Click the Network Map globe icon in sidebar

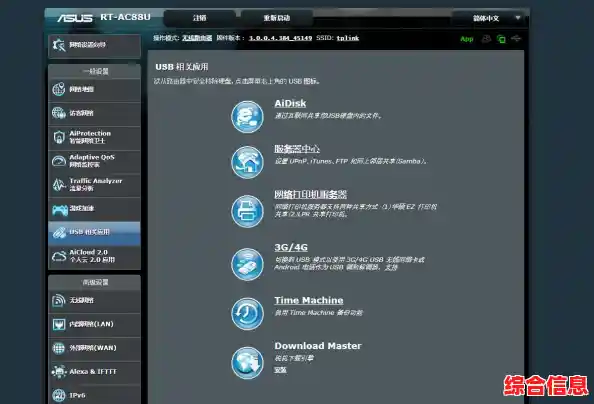59,89
